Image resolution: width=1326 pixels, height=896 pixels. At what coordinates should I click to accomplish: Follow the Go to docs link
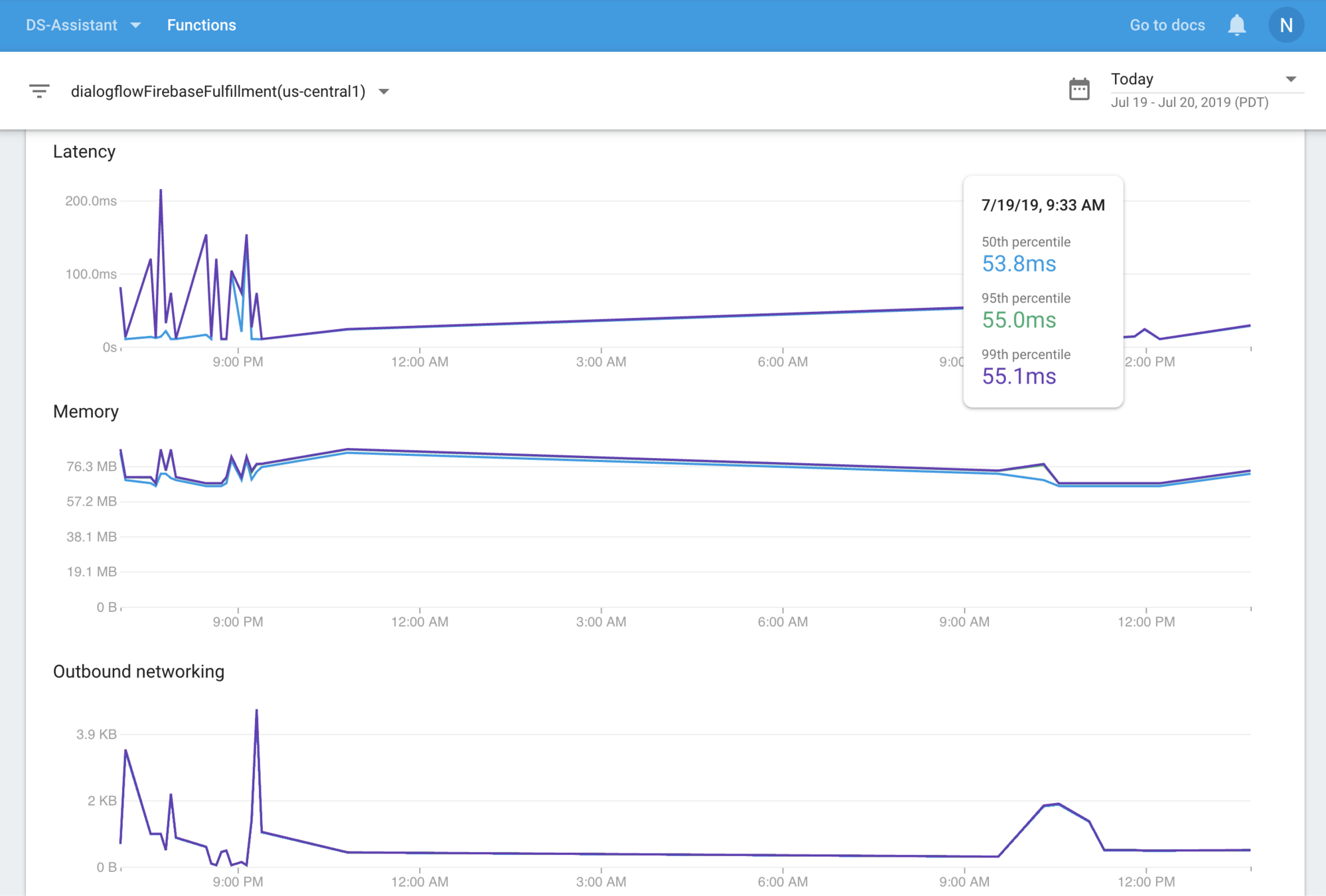pyautogui.click(x=1167, y=25)
